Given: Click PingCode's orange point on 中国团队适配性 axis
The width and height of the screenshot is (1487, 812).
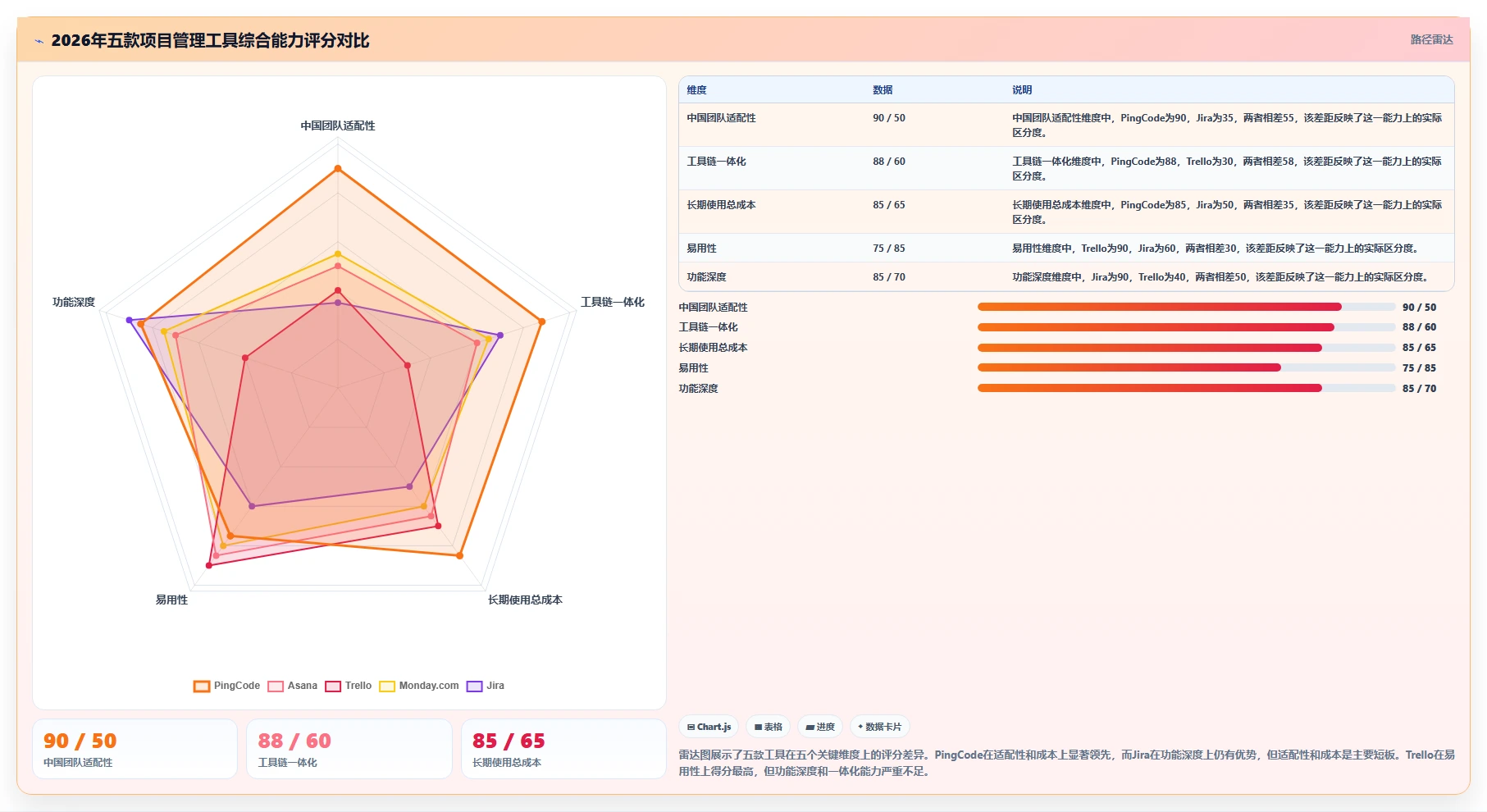Looking at the screenshot, I should [x=338, y=169].
